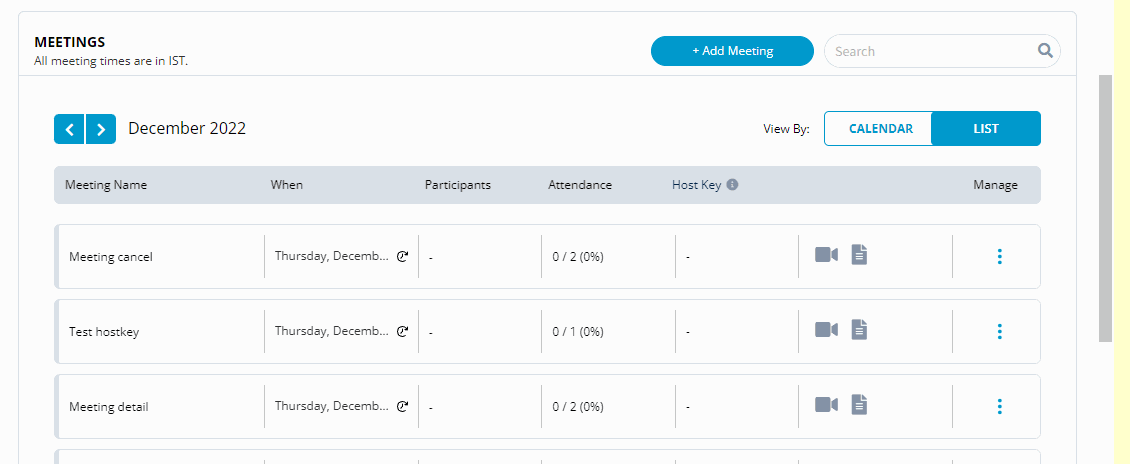Image resolution: width=1130 pixels, height=464 pixels.
Task: Open manage menu for Meeting detail
Action: coord(999,407)
